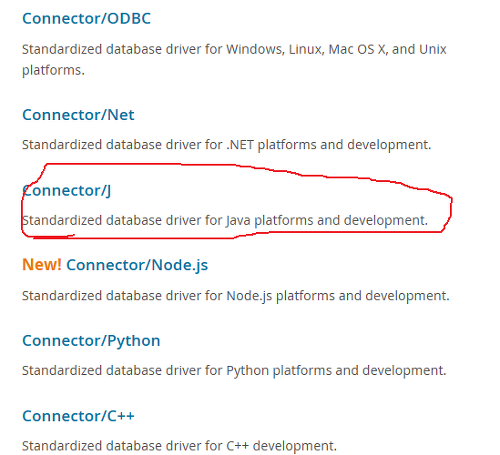500x455 pixels.
Task: Click the .NET platforms driver description
Action: point(227,145)
